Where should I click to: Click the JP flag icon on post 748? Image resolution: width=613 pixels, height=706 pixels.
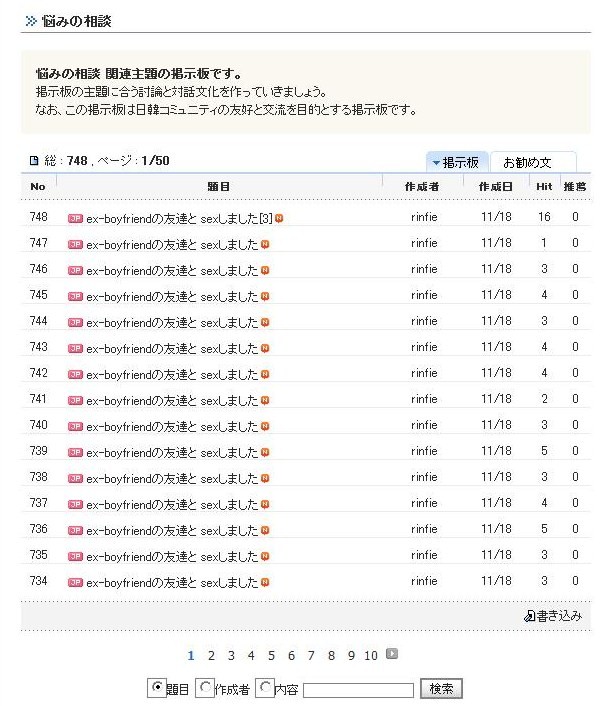pos(75,217)
